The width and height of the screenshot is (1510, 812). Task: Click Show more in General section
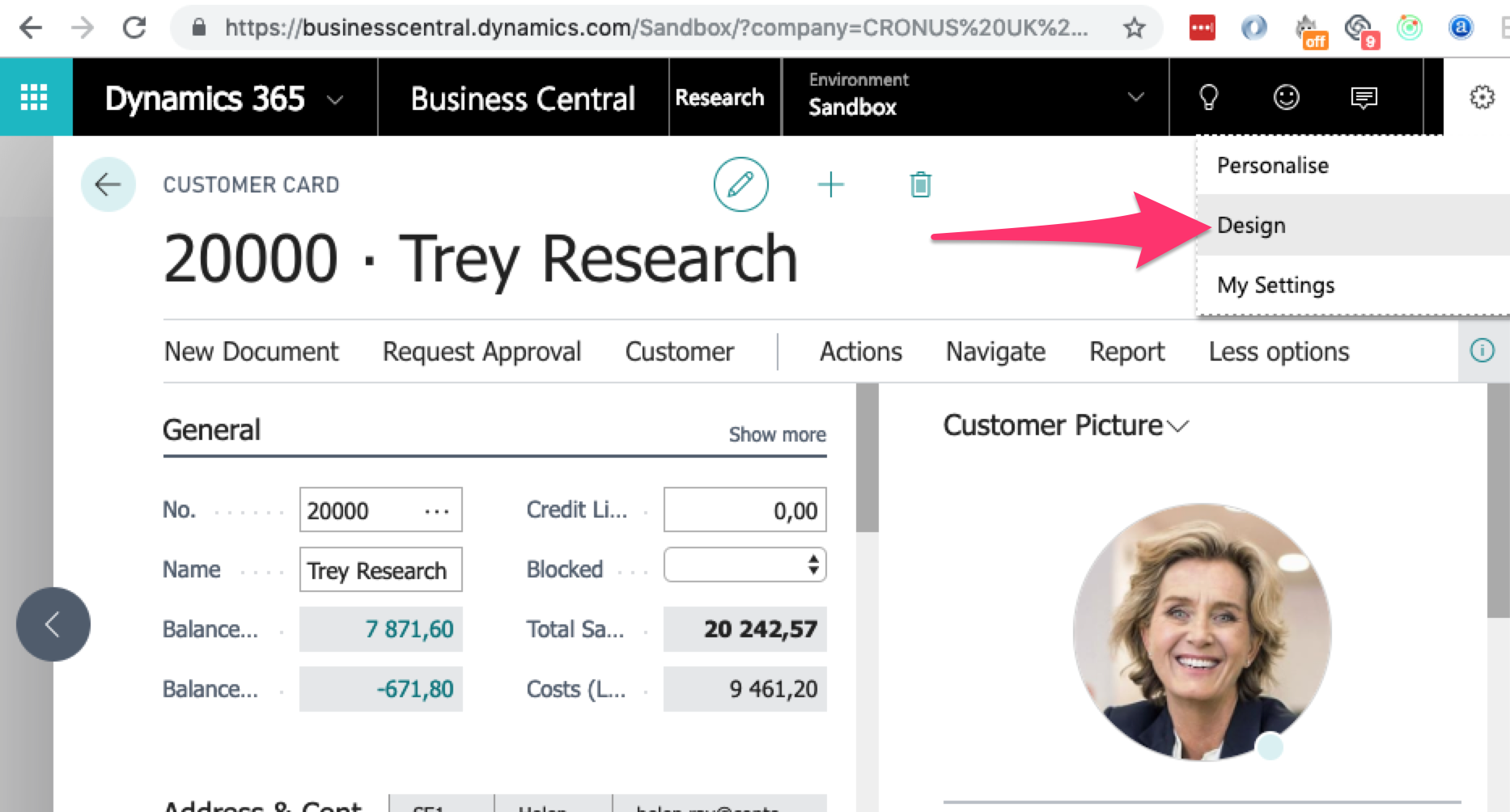(777, 434)
